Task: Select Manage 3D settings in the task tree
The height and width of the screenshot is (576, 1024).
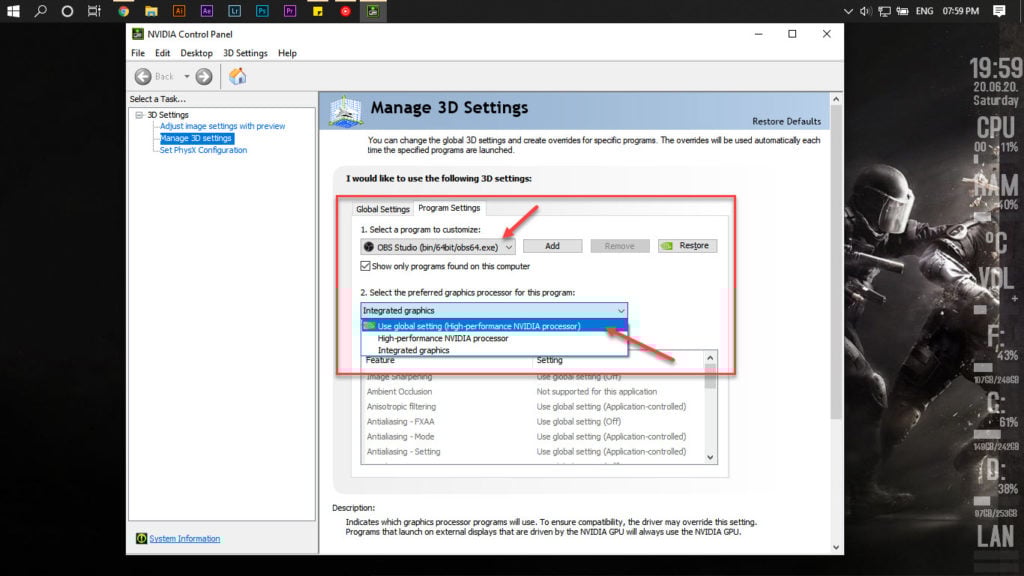Action: [x=196, y=138]
